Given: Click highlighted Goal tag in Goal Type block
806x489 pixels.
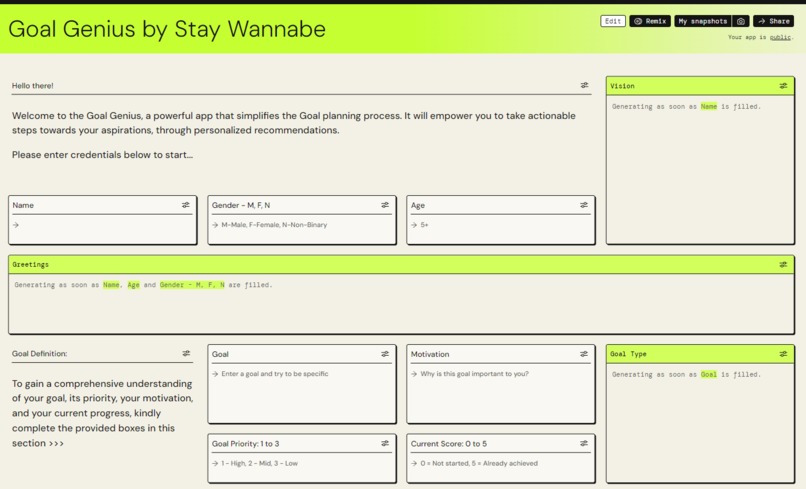Looking at the screenshot, I should pos(709,374).
